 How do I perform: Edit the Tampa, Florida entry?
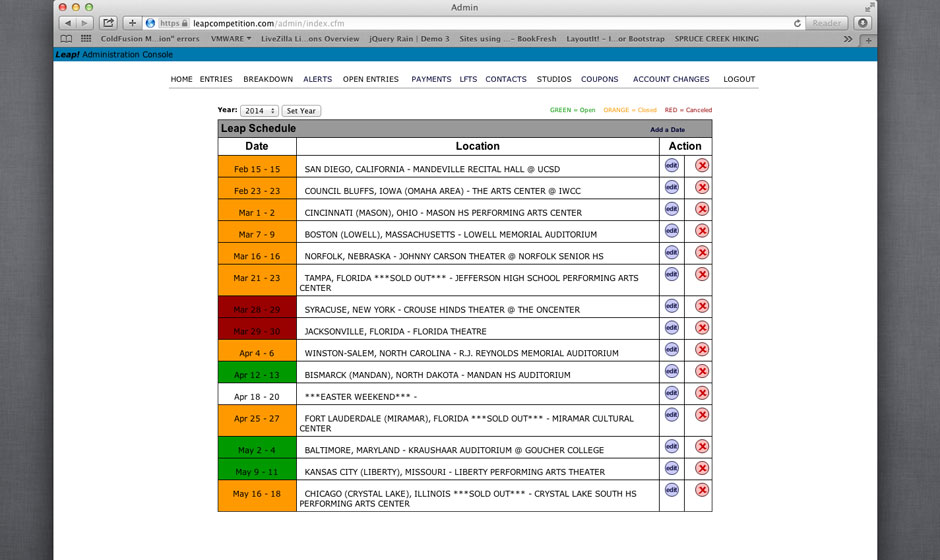[x=671, y=274]
